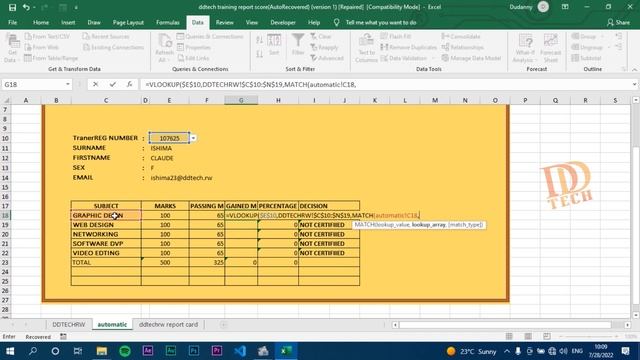Open the Group dropdown
Viewport: 640px width, 360px height.
[x=587, y=36]
